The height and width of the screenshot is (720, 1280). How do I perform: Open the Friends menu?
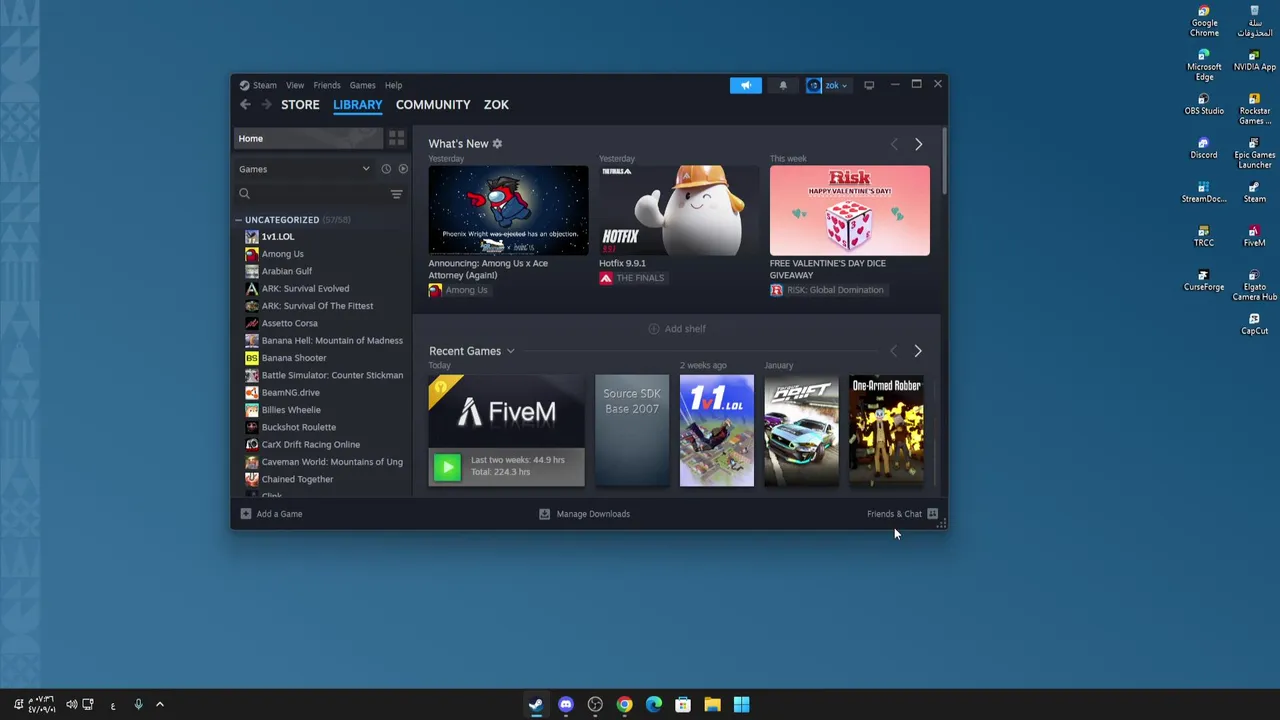(x=327, y=85)
